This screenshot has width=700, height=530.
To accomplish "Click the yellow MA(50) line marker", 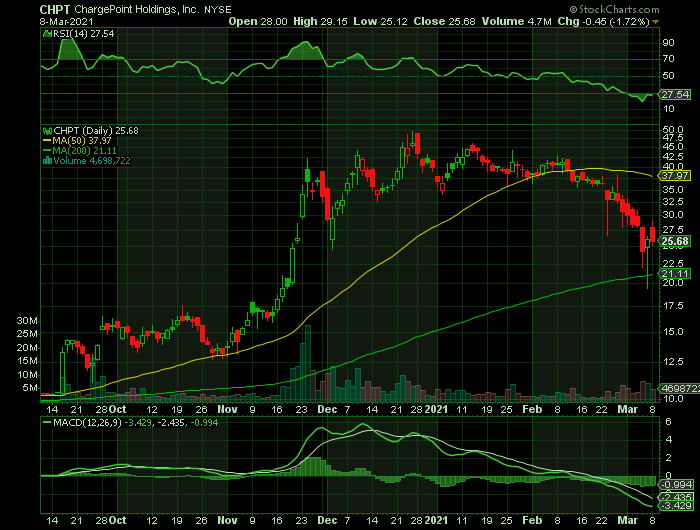I will [45, 141].
